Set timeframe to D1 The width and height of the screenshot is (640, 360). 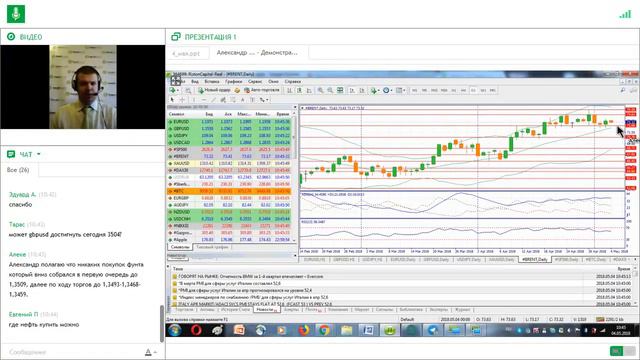tap(473, 90)
